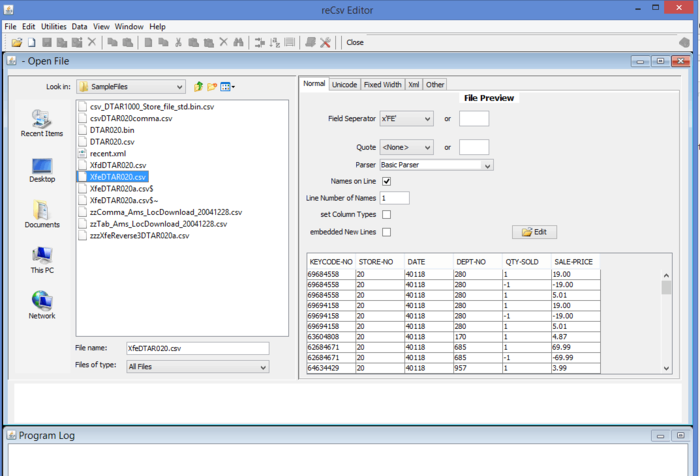Open Recent Items in the sidebar

(x=42, y=123)
